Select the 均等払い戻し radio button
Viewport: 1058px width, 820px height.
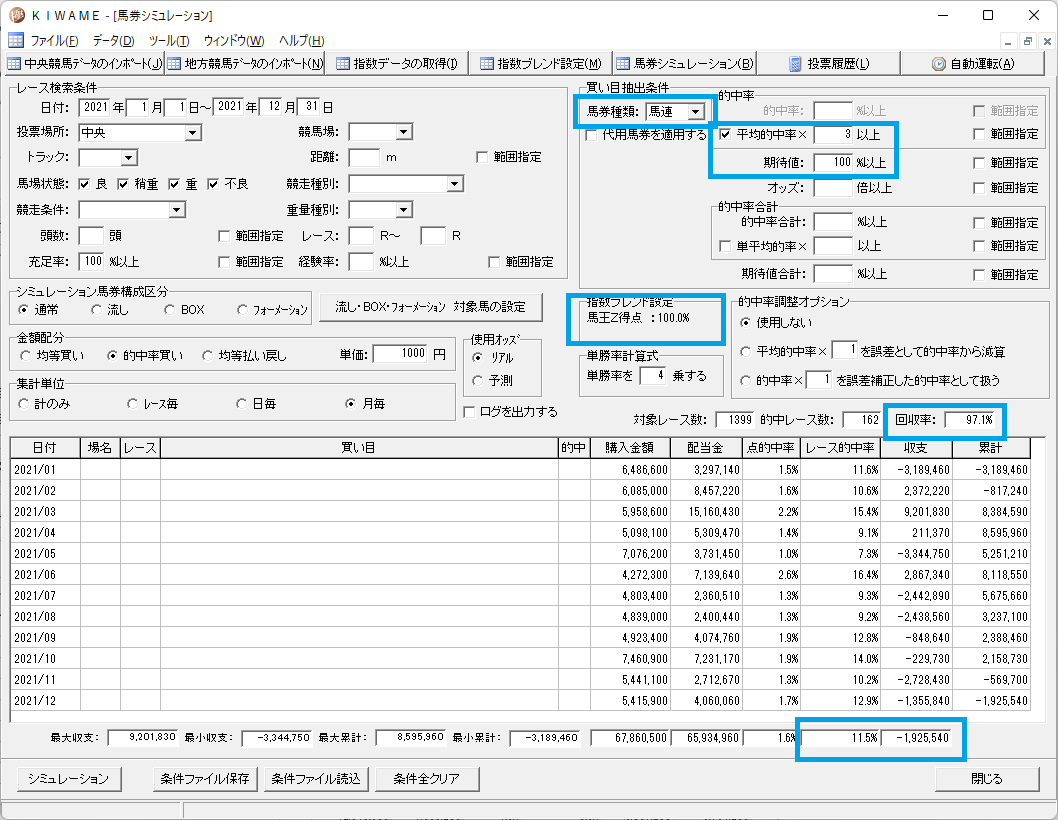207,356
